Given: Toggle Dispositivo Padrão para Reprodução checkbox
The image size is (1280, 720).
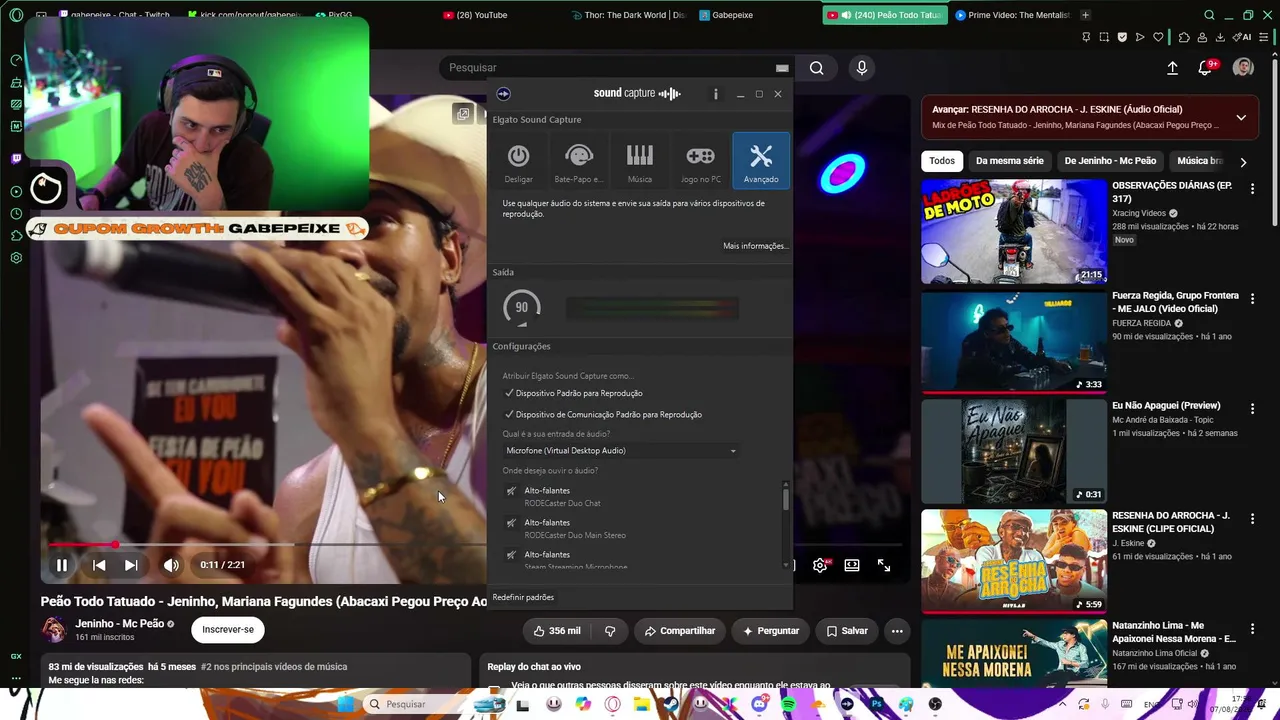Looking at the screenshot, I should (574, 393).
